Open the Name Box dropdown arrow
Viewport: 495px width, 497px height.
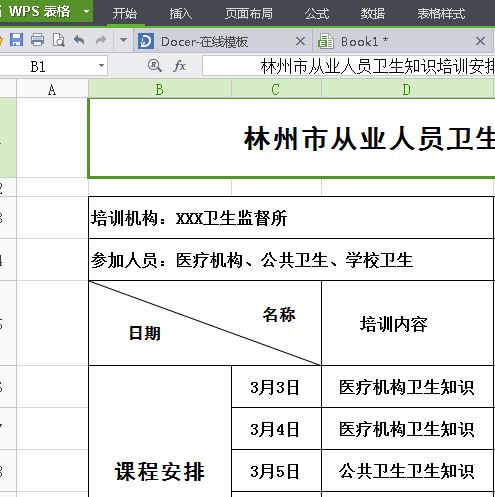[101, 66]
